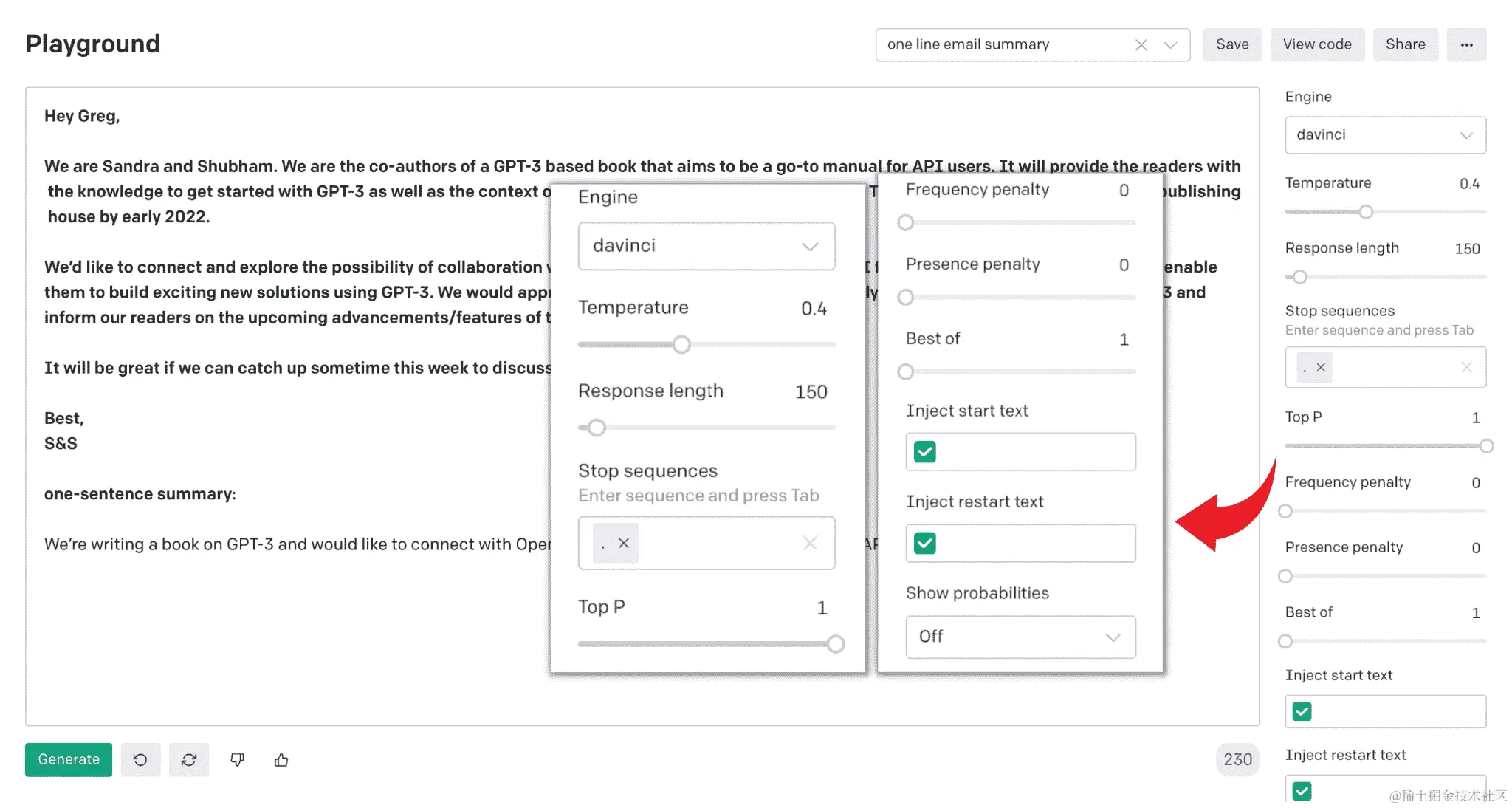
Task: Click the undo last generation icon
Action: (140, 759)
